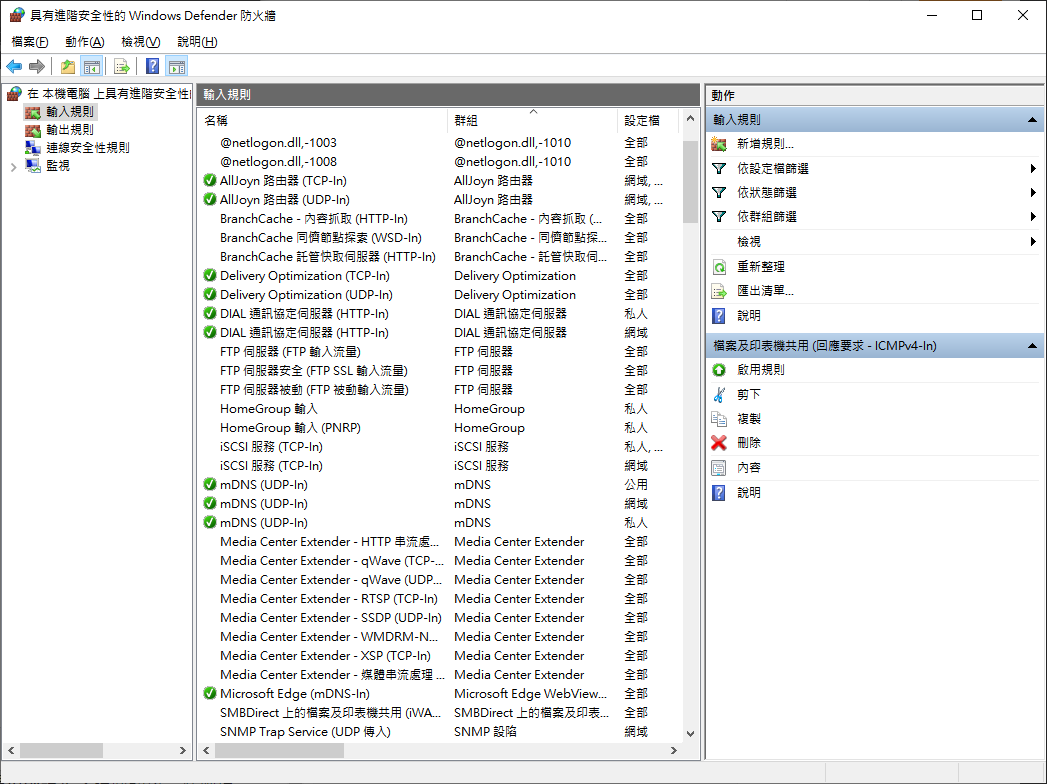This screenshot has height=784, width=1047.
Task: Click the Forward arrow toolbar icon
Action: pos(37,66)
